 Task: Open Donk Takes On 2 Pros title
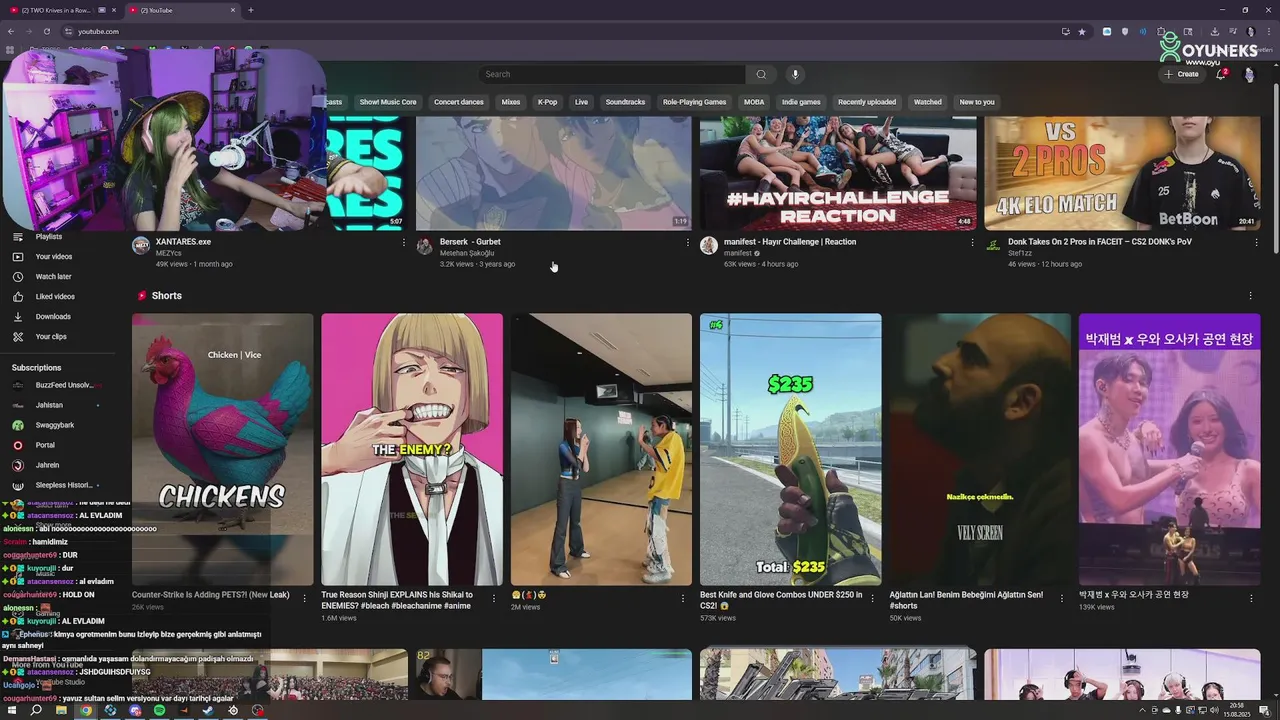pyautogui.click(x=1099, y=242)
